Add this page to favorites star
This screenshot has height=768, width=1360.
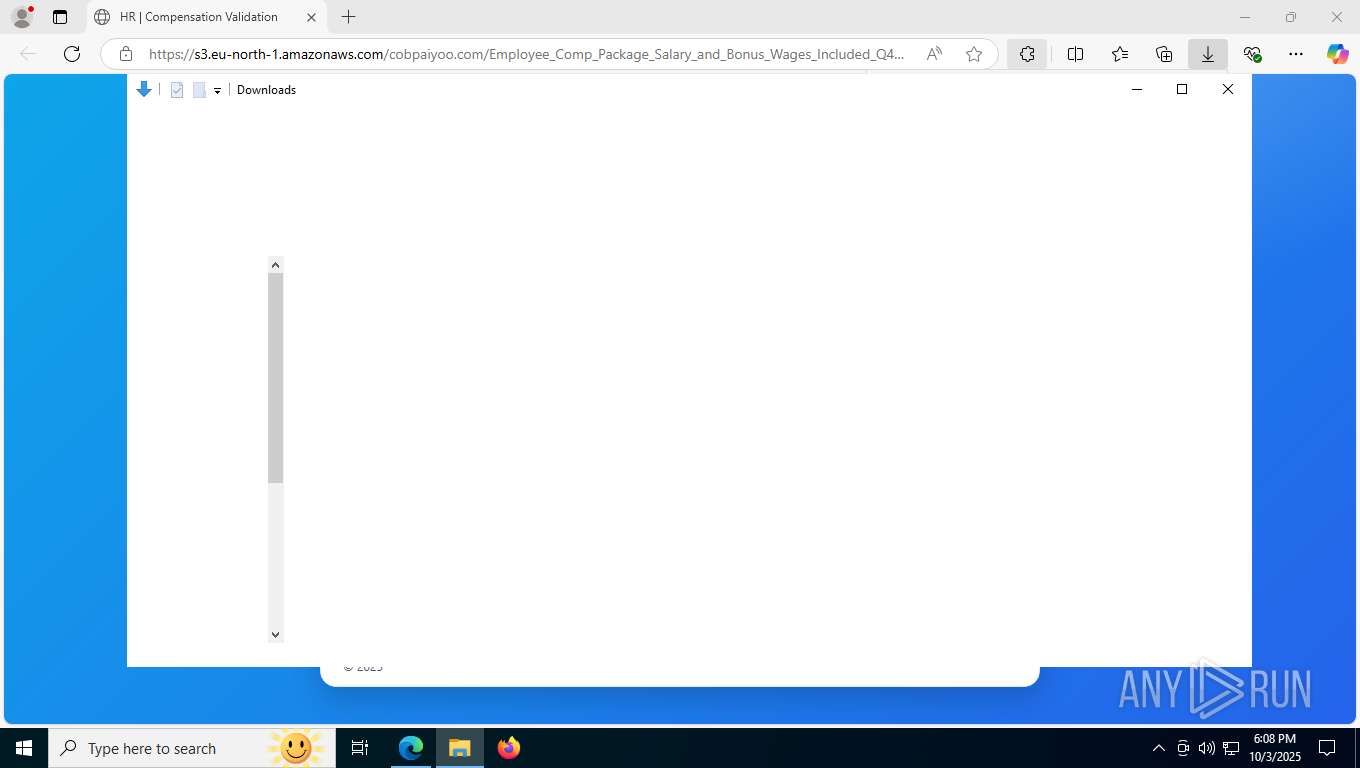coord(974,54)
